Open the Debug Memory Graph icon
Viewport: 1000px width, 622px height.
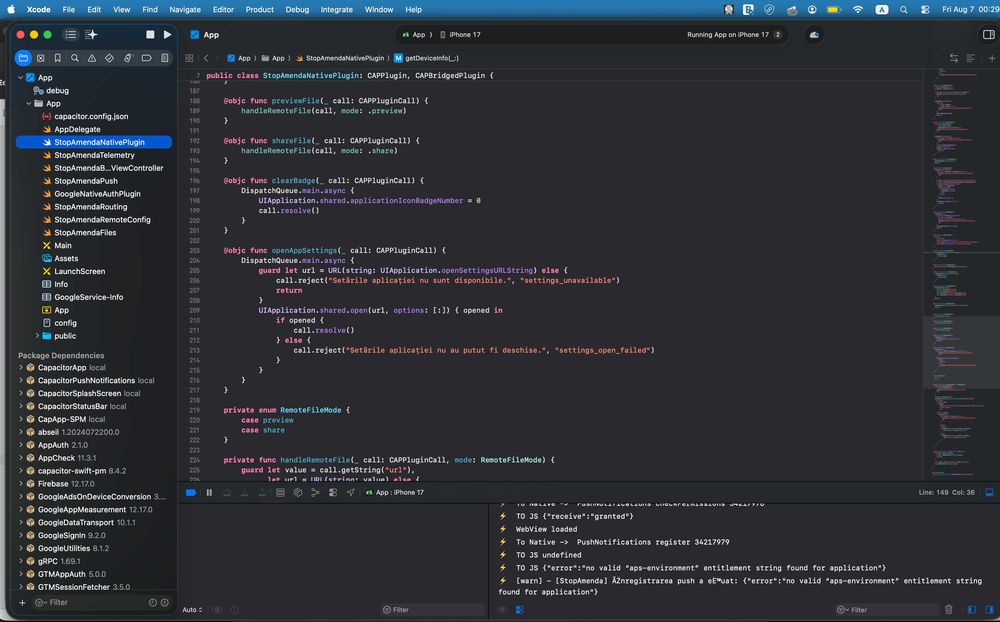[315, 492]
